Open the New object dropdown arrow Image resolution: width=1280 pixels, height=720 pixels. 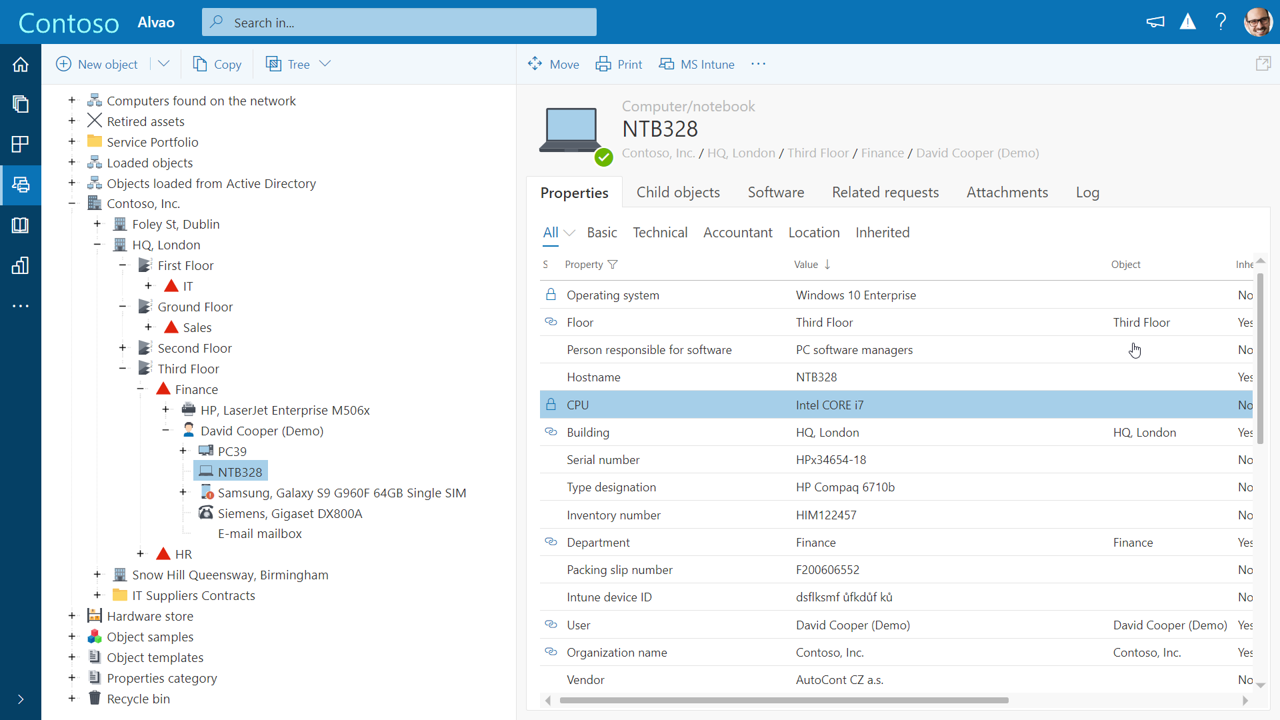click(163, 64)
